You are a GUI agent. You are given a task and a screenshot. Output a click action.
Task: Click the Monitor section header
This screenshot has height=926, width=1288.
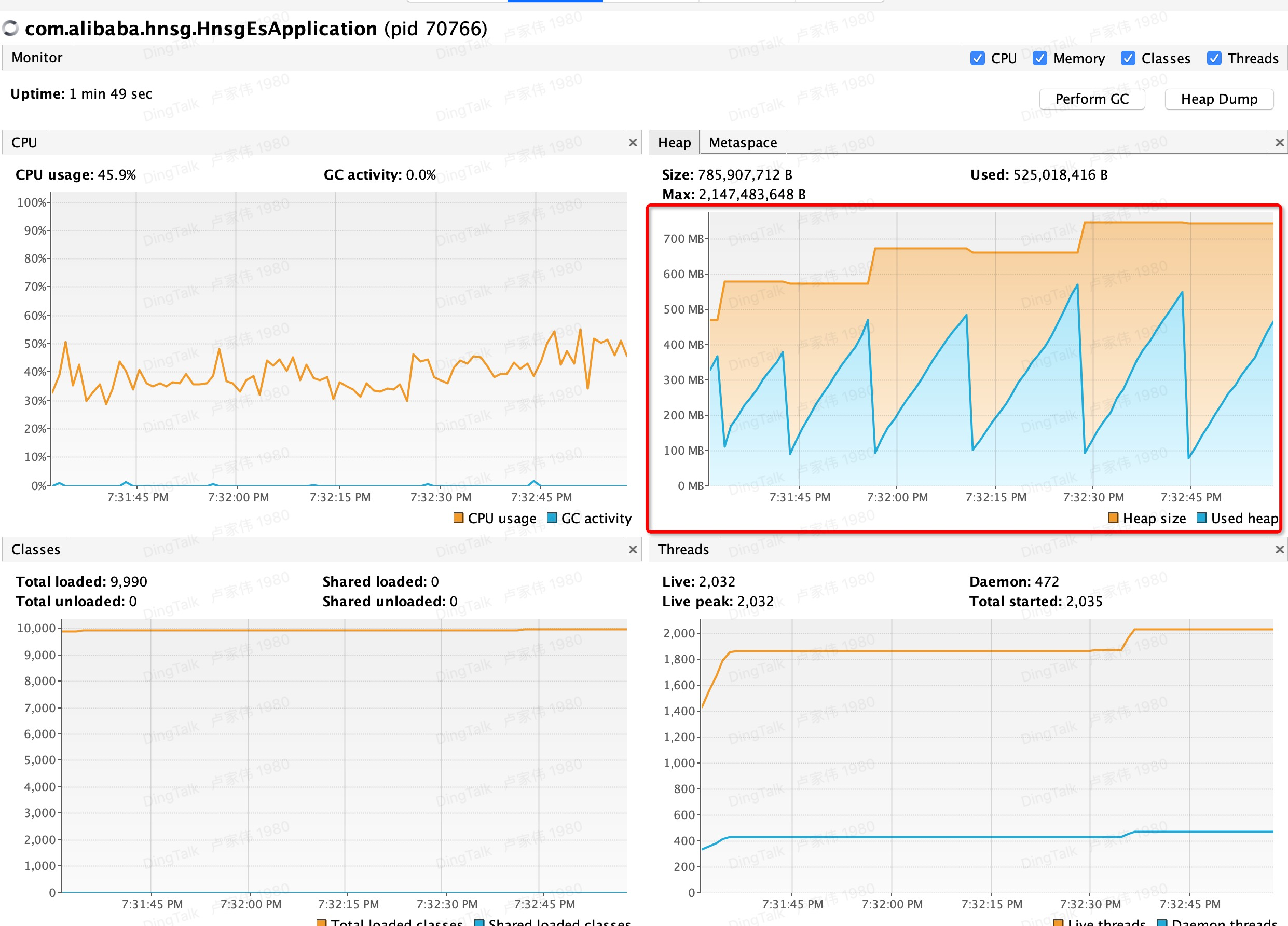coord(37,58)
